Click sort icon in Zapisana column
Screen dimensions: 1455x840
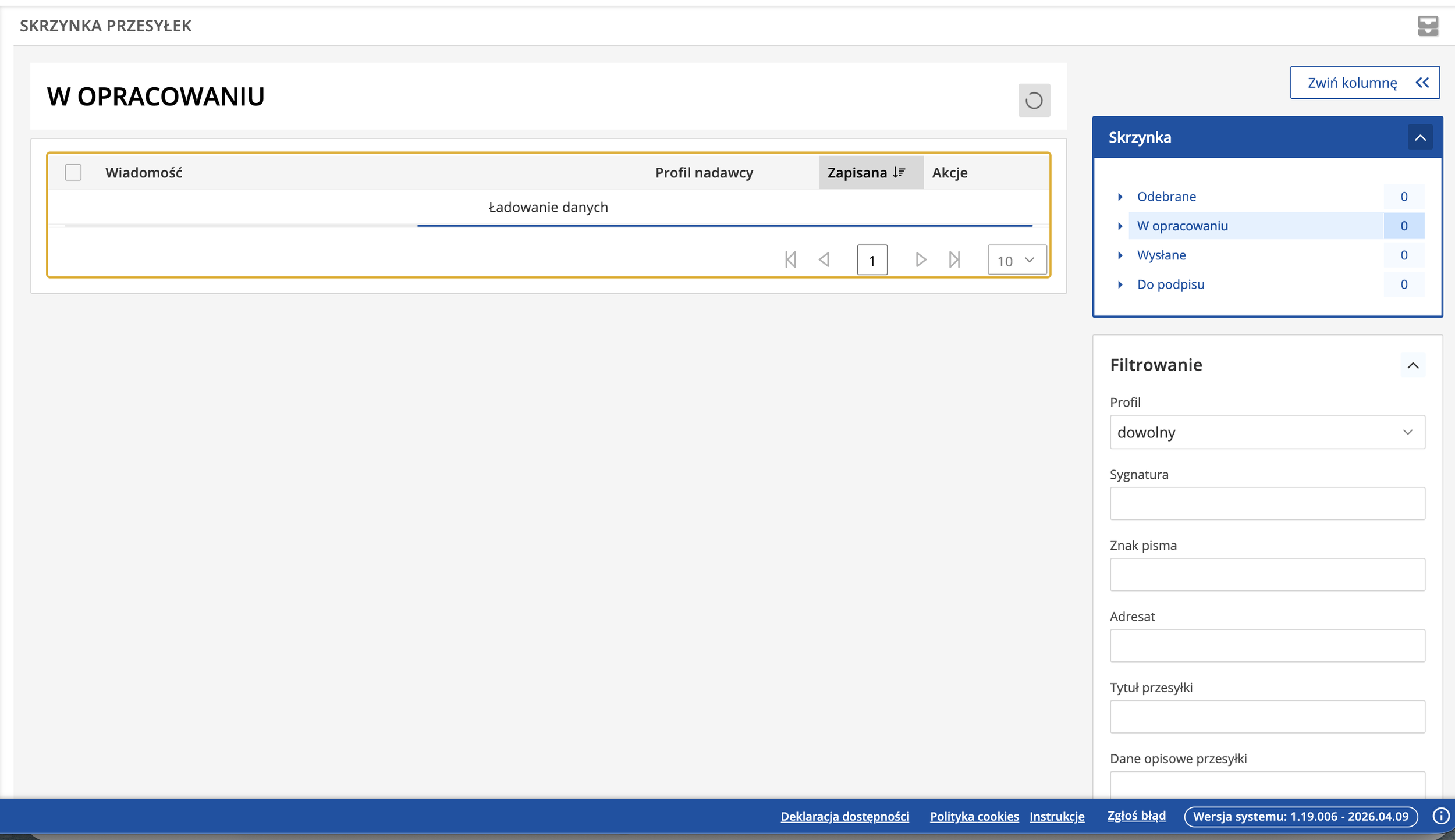(899, 172)
